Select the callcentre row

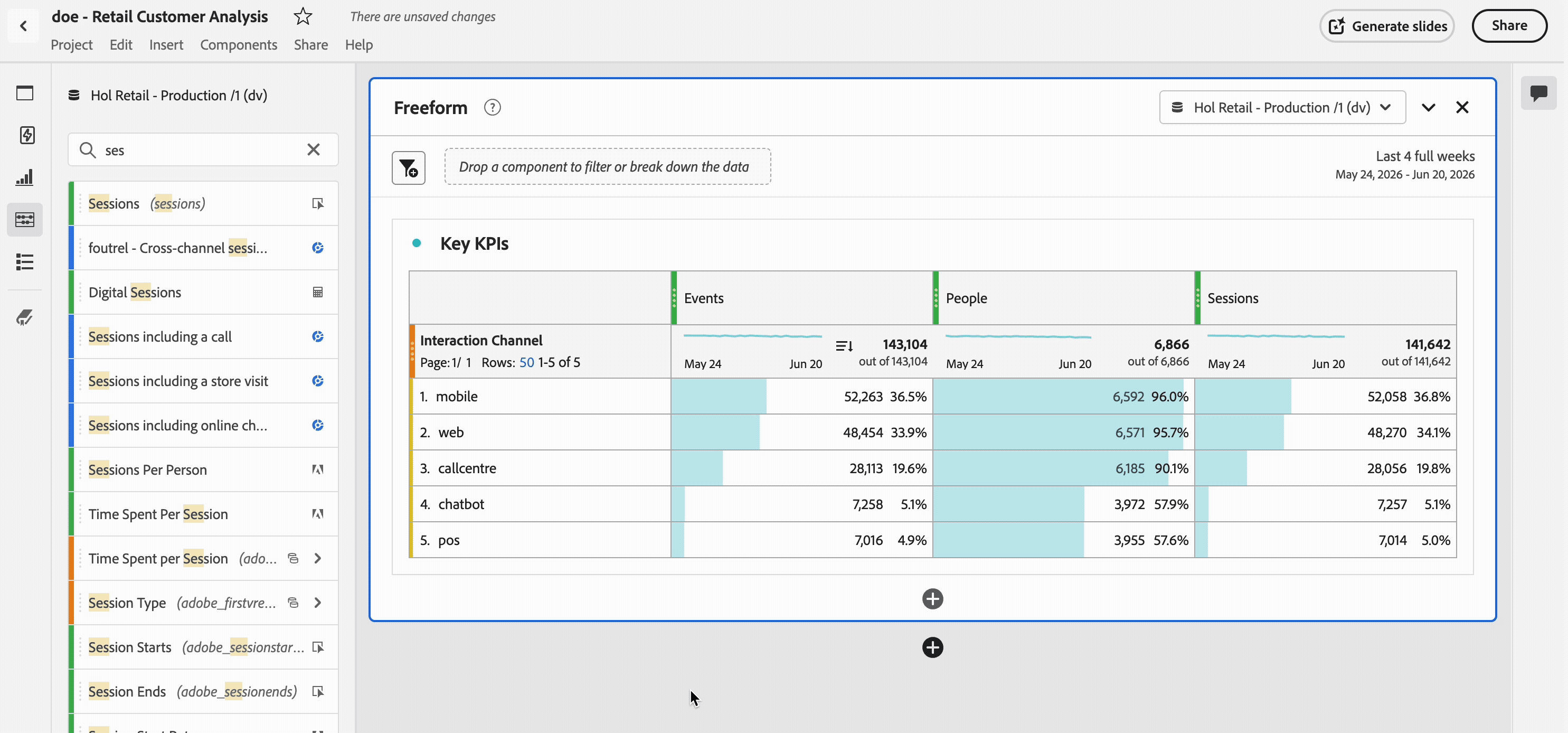point(541,468)
